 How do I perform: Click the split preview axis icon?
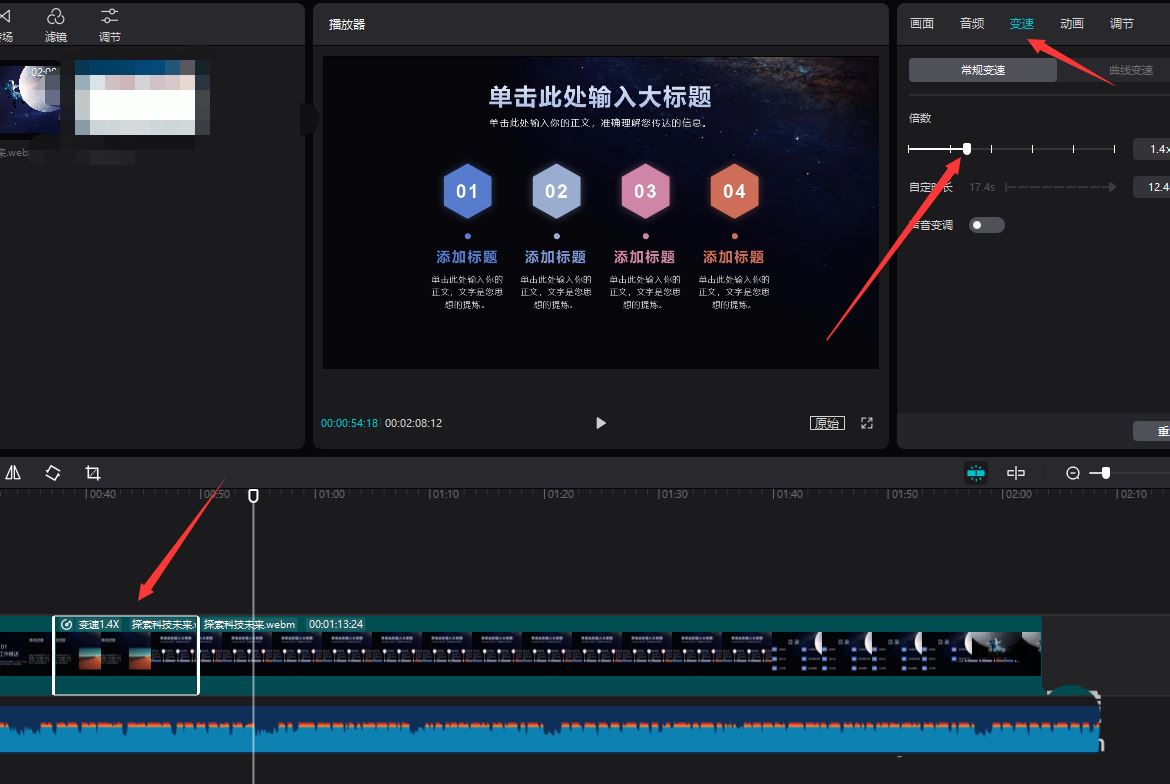pos(1016,472)
